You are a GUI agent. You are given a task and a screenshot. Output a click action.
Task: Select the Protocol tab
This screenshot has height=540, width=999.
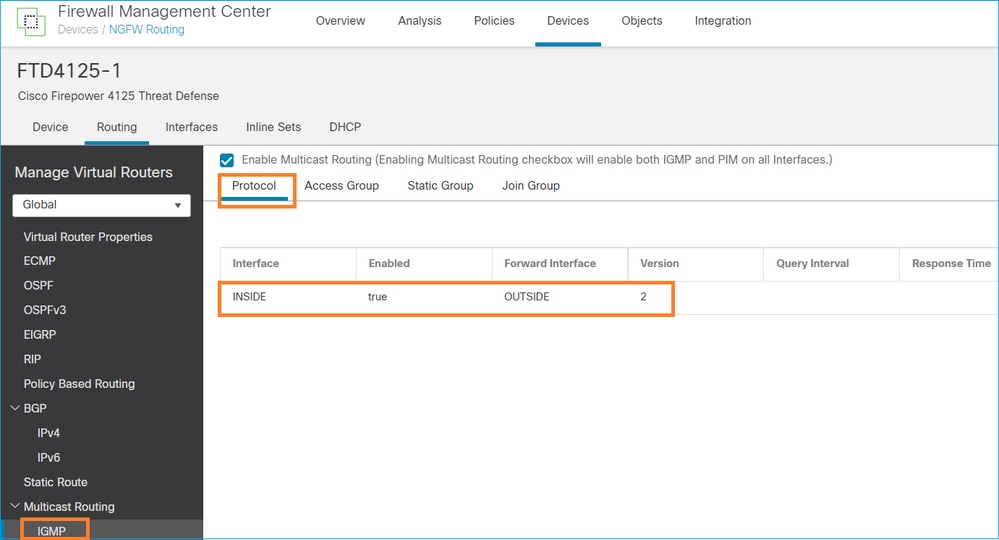pyautogui.click(x=254, y=186)
